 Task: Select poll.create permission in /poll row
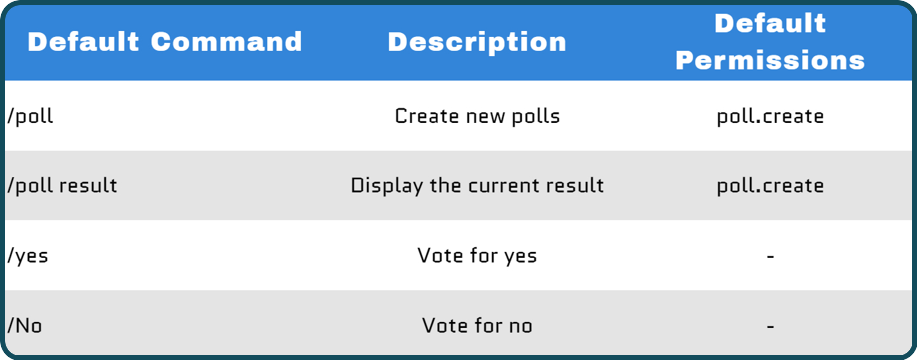tap(770, 116)
